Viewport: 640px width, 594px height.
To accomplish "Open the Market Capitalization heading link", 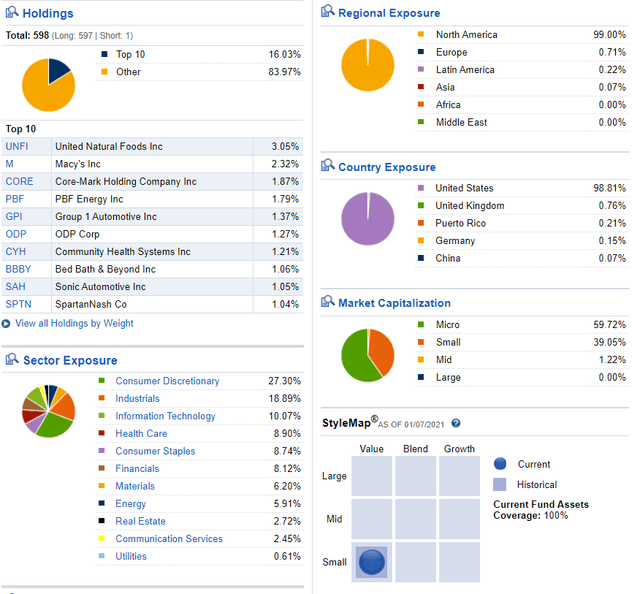I will (394, 303).
